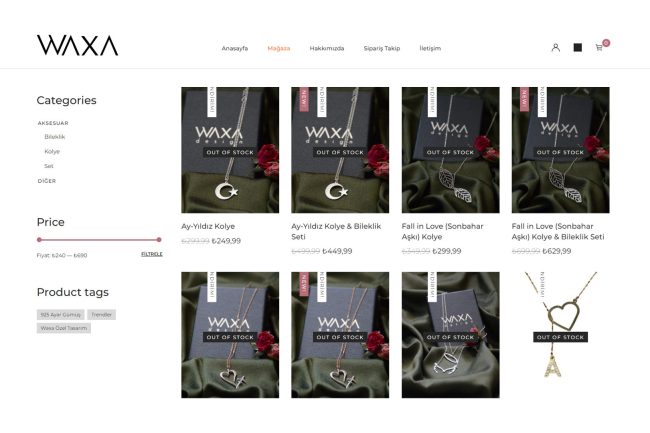This screenshot has width=650, height=433.
Task: Open the user account icon
Action: [555, 48]
